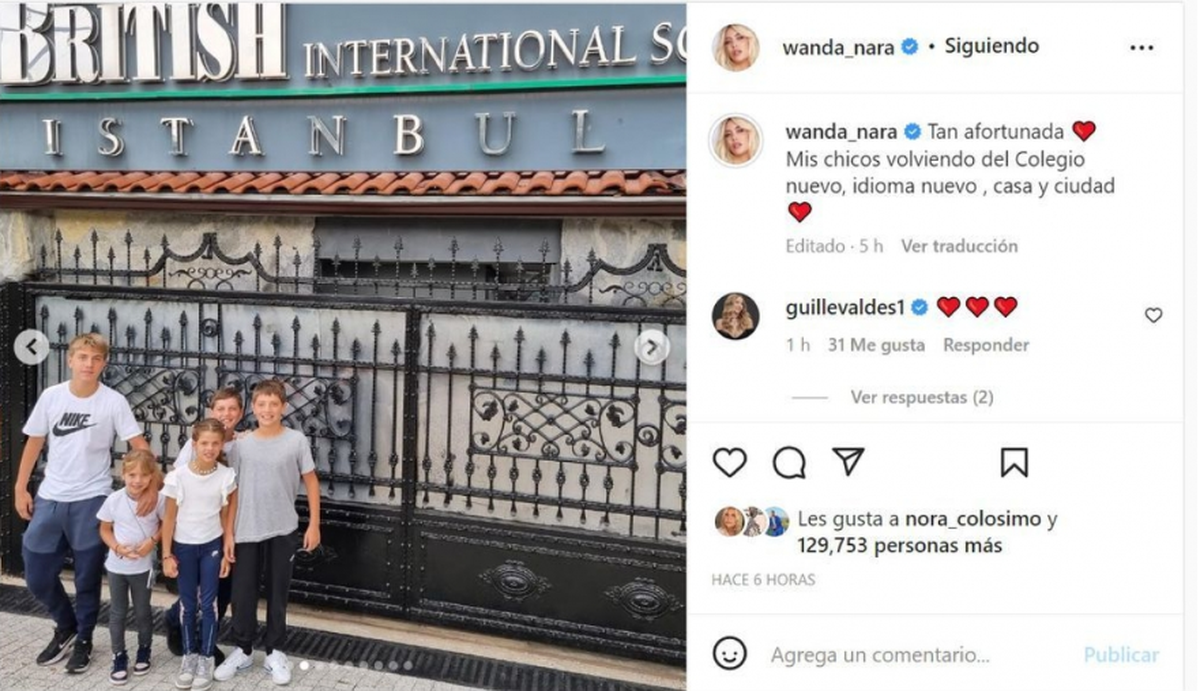The image size is (1200, 691).
Task: Save the post with the bookmark icon
Action: [1014, 462]
